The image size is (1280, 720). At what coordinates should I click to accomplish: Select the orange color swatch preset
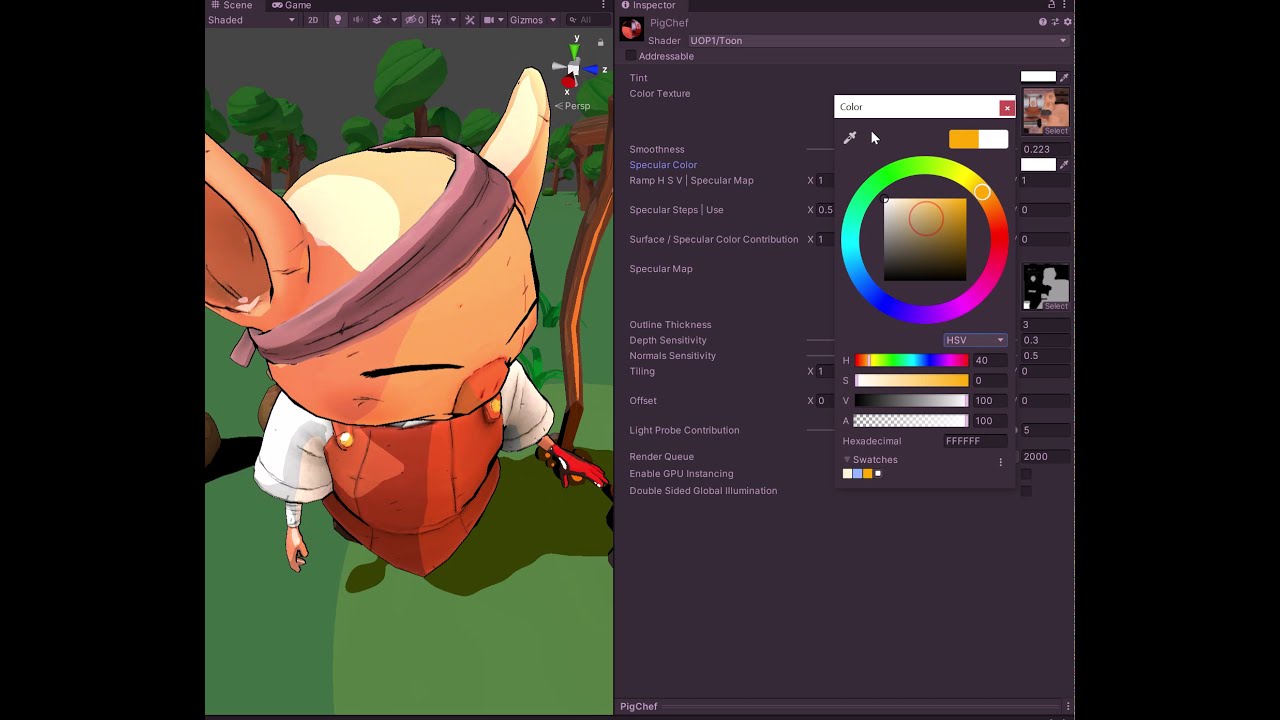867,474
